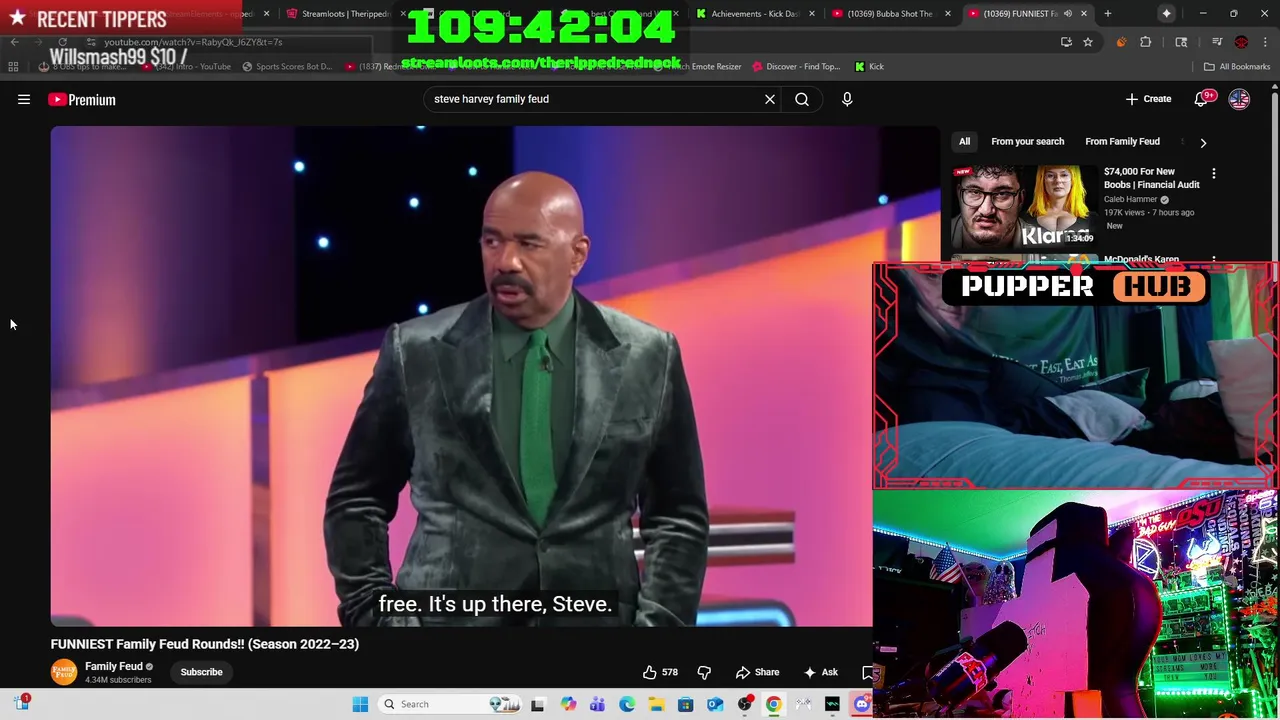Switch to OBS Studio in taskbar
1280x720 pixels.
click(x=744, y=704)
